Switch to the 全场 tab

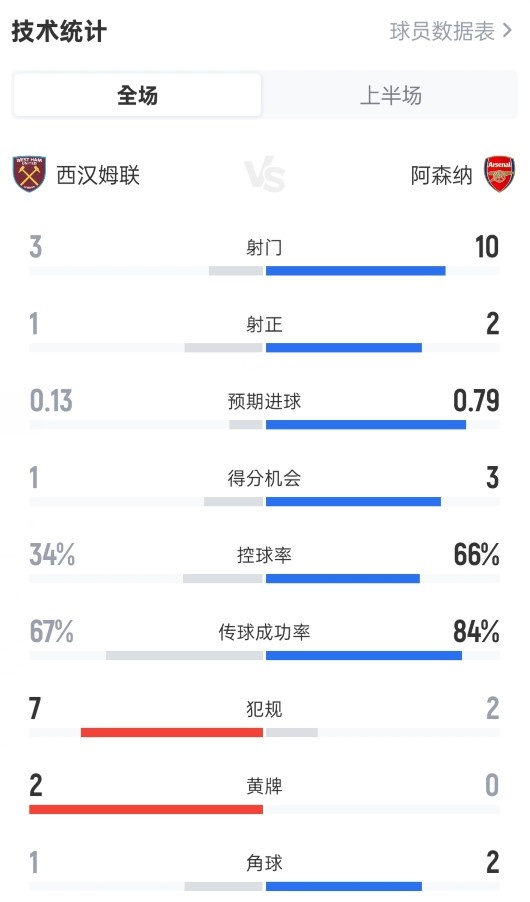click(138, 95)
